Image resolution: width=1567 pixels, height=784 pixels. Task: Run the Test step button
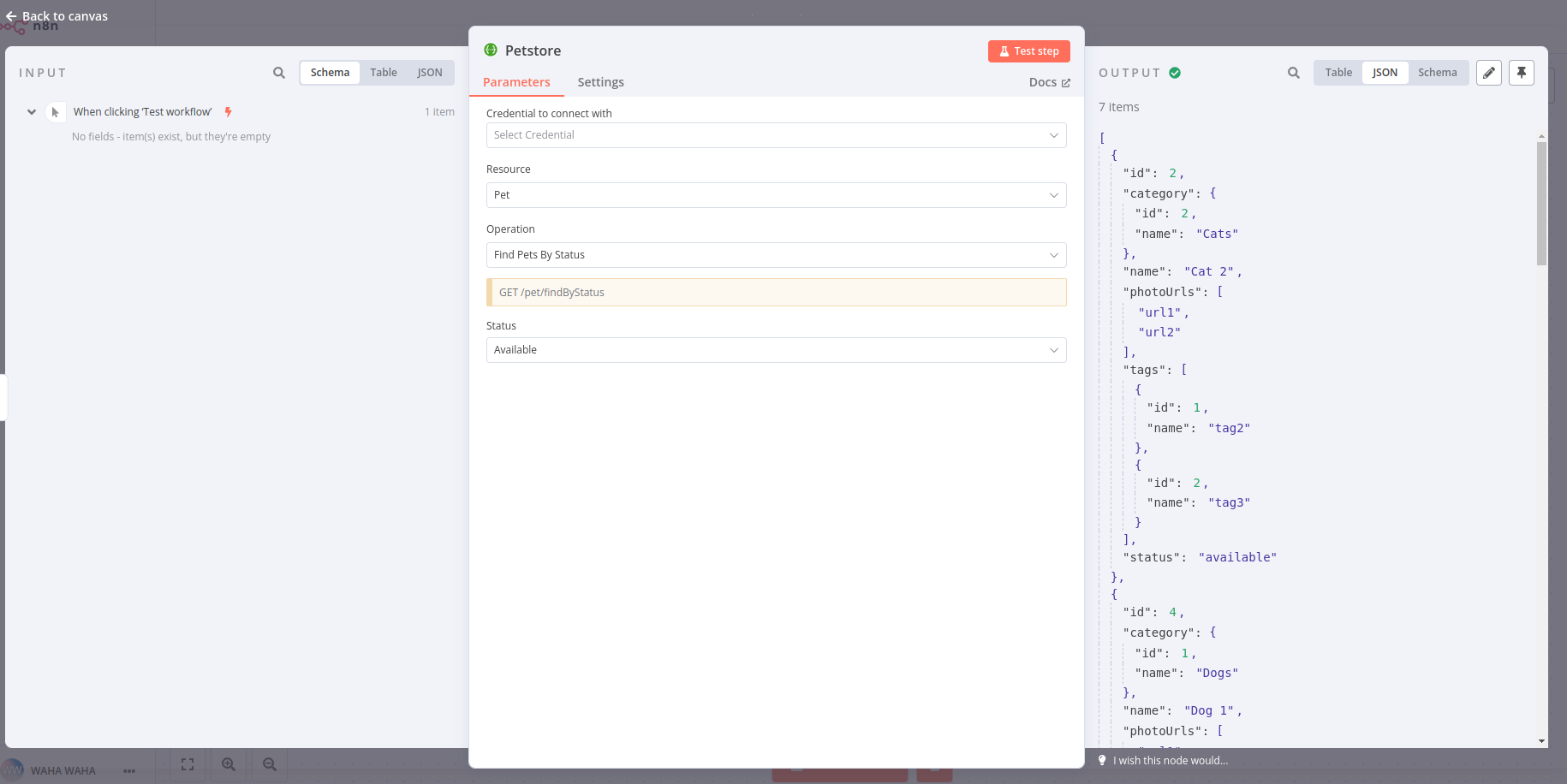coord(1028,51)
